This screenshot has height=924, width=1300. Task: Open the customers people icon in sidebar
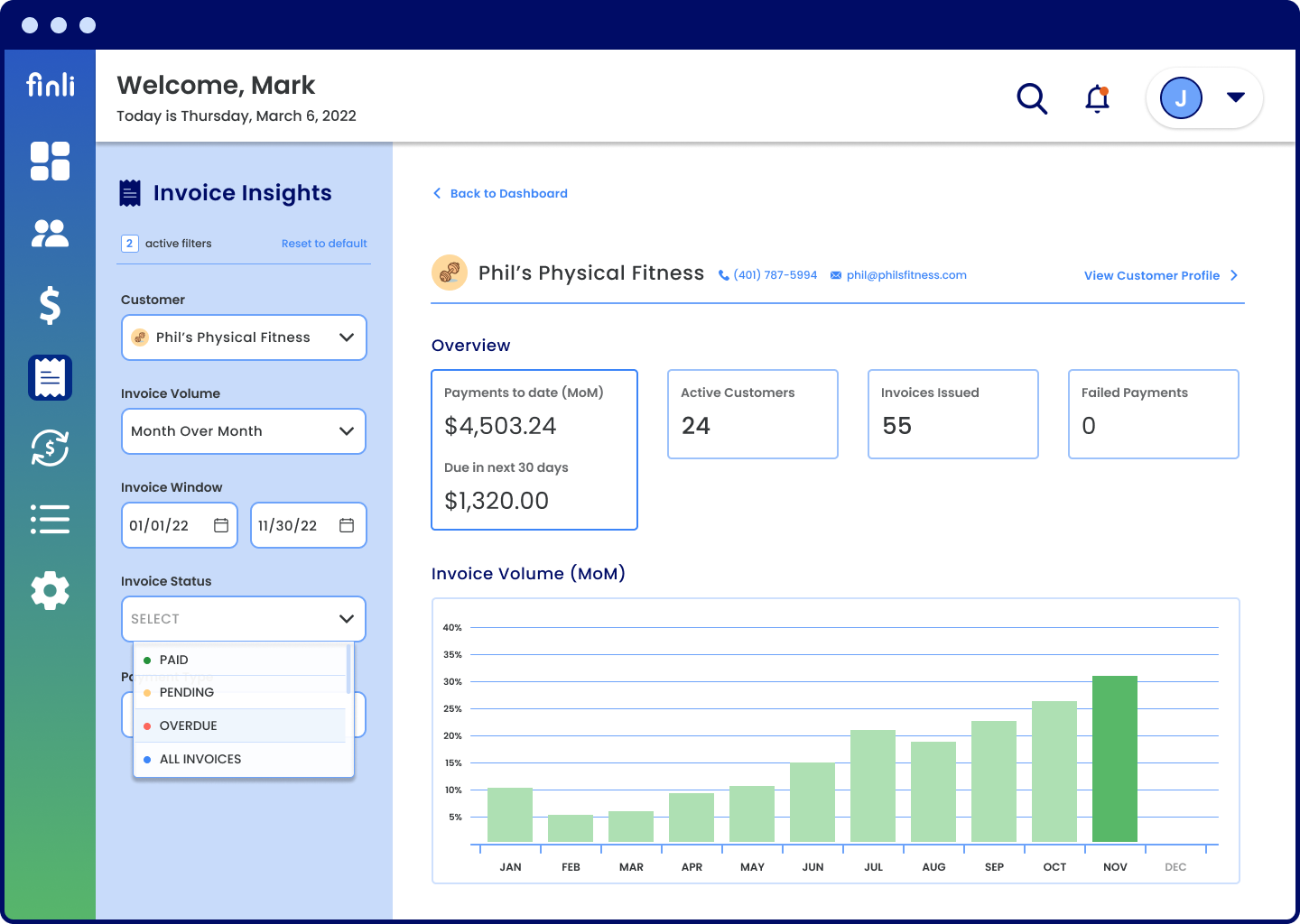pyautogui.click(x=50, y=234)
